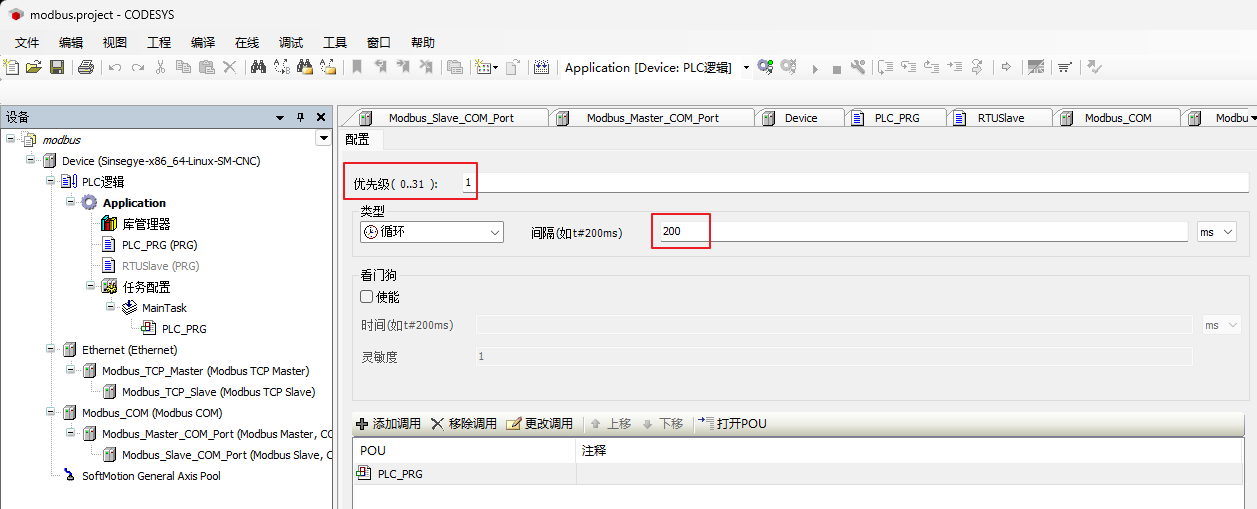Collapse the Application tree node

point(71,202)
